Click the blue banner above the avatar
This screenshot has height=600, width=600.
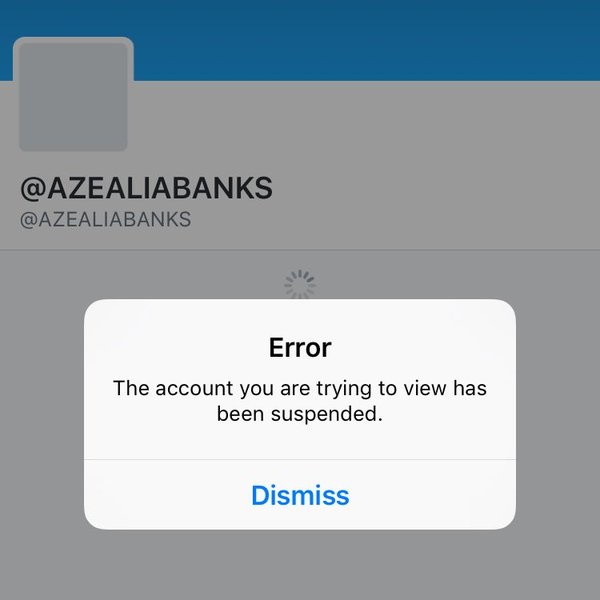click(73, 18)
